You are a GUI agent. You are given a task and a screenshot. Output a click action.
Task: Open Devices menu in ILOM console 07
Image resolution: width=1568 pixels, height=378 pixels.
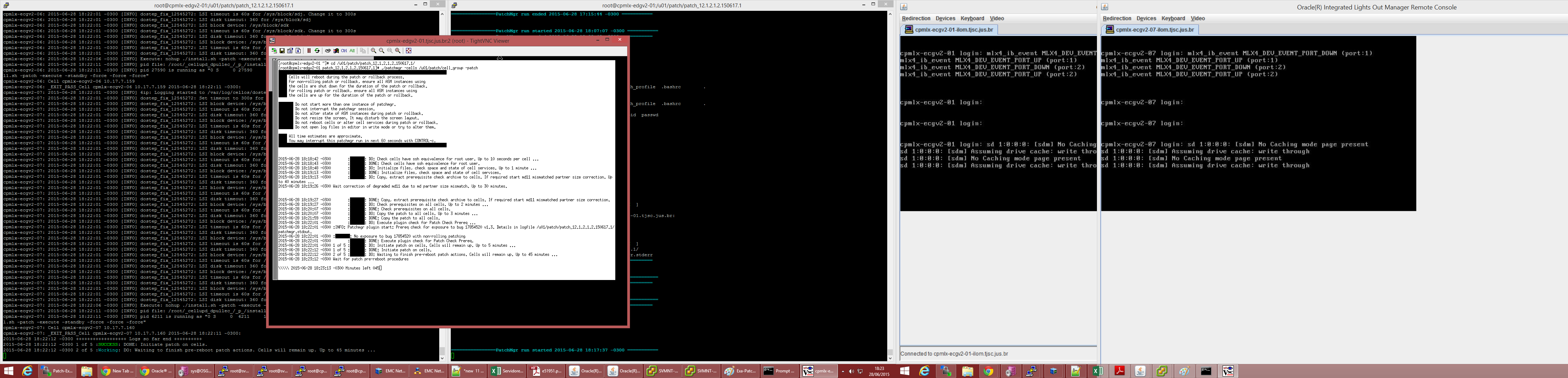pyautogui.click(x=1146, y=18)
